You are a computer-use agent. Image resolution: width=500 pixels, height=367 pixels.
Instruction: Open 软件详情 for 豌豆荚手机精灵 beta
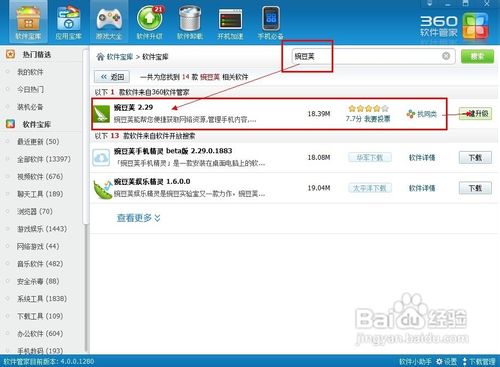pyautogui.click(x=422, y=158)
